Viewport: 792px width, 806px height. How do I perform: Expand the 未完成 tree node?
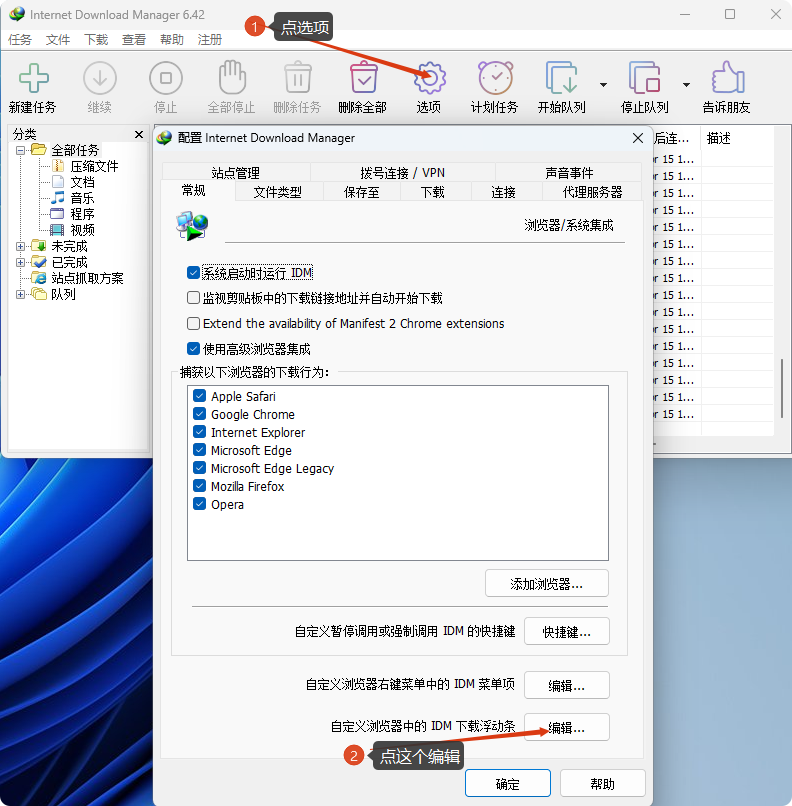[21, 246]
